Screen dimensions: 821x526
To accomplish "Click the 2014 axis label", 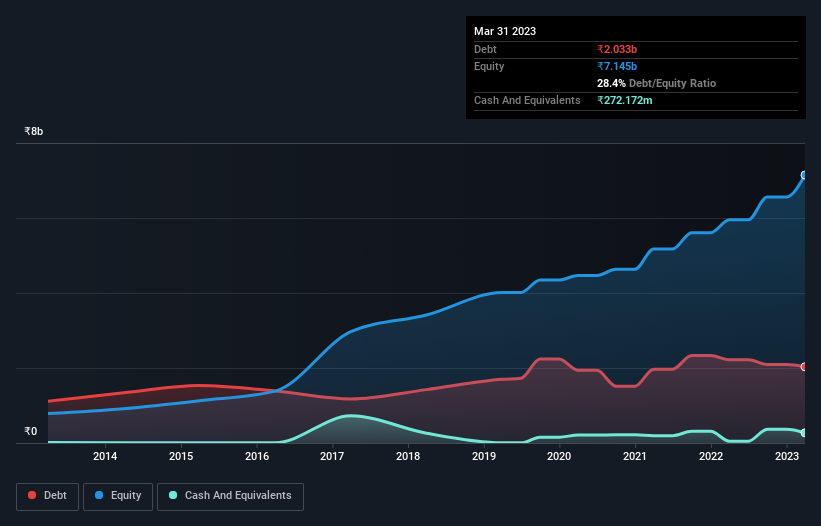I will 105,456.
